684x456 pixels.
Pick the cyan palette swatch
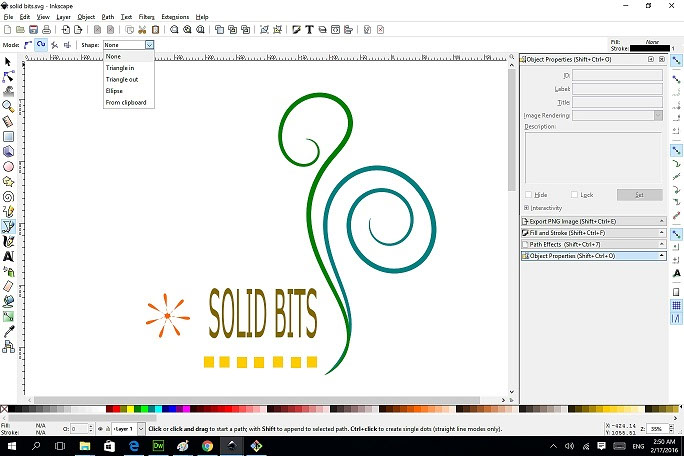coord(158,409)
